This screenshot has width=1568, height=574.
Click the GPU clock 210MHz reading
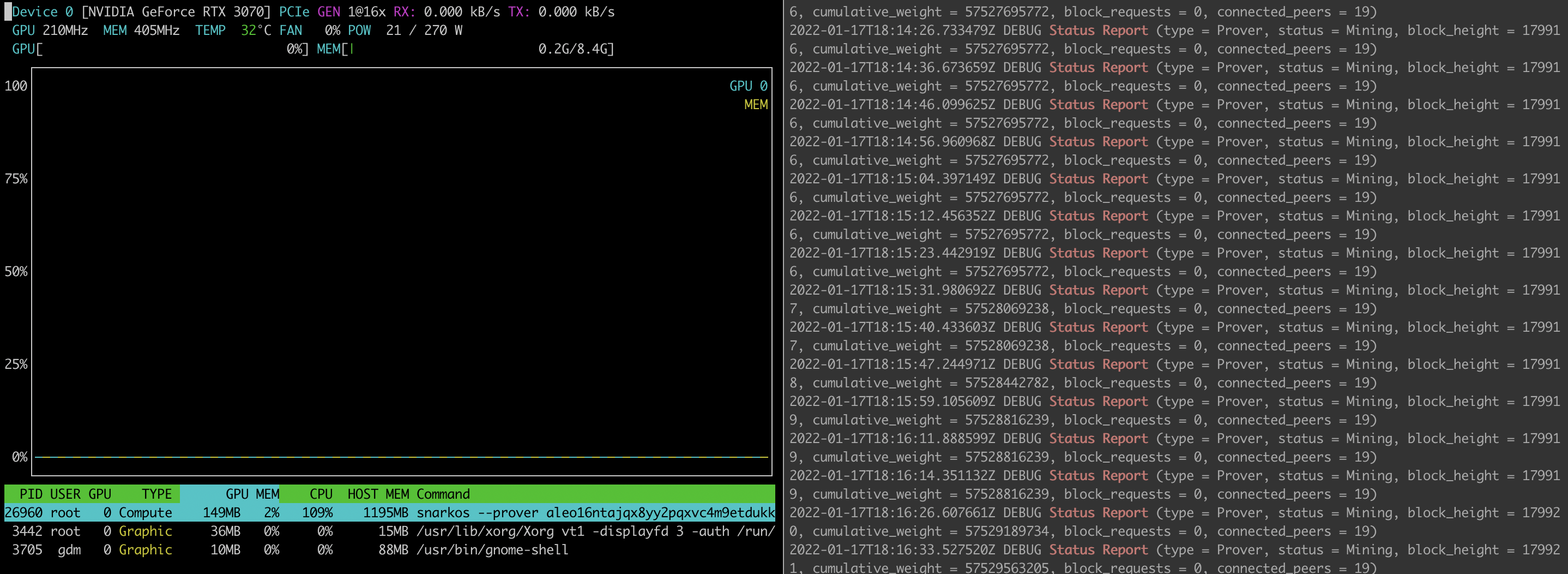(x=50, y=31)
